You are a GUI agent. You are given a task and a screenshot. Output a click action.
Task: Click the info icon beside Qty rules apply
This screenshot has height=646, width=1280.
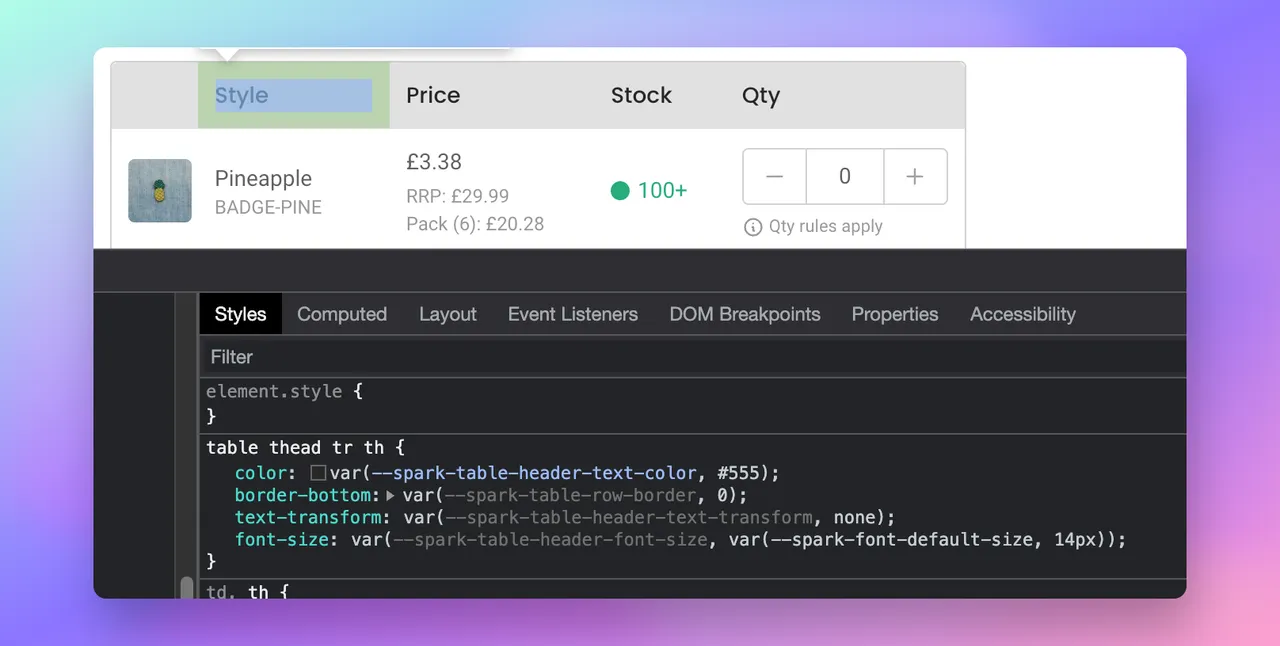pyautogui.click(x=752, y=227)
